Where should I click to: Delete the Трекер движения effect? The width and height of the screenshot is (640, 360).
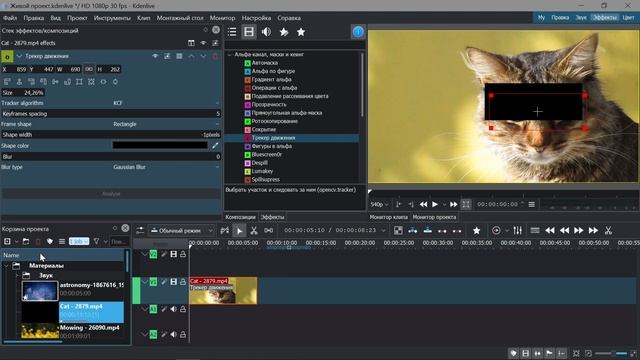click(x=215, y=56)
